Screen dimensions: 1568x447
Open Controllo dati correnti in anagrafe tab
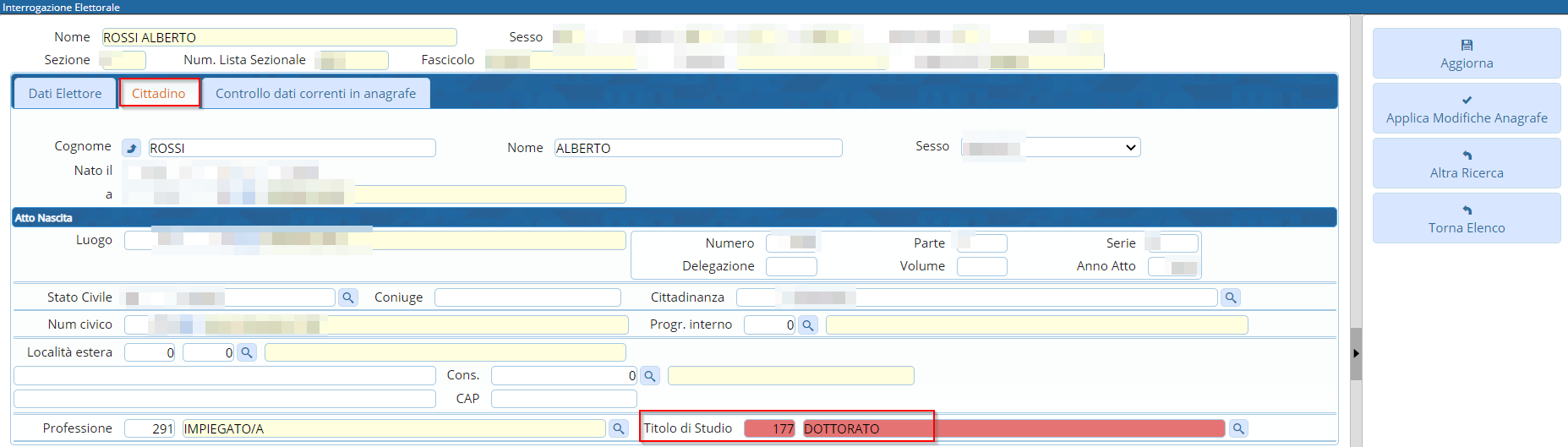(x=315, y=94)
